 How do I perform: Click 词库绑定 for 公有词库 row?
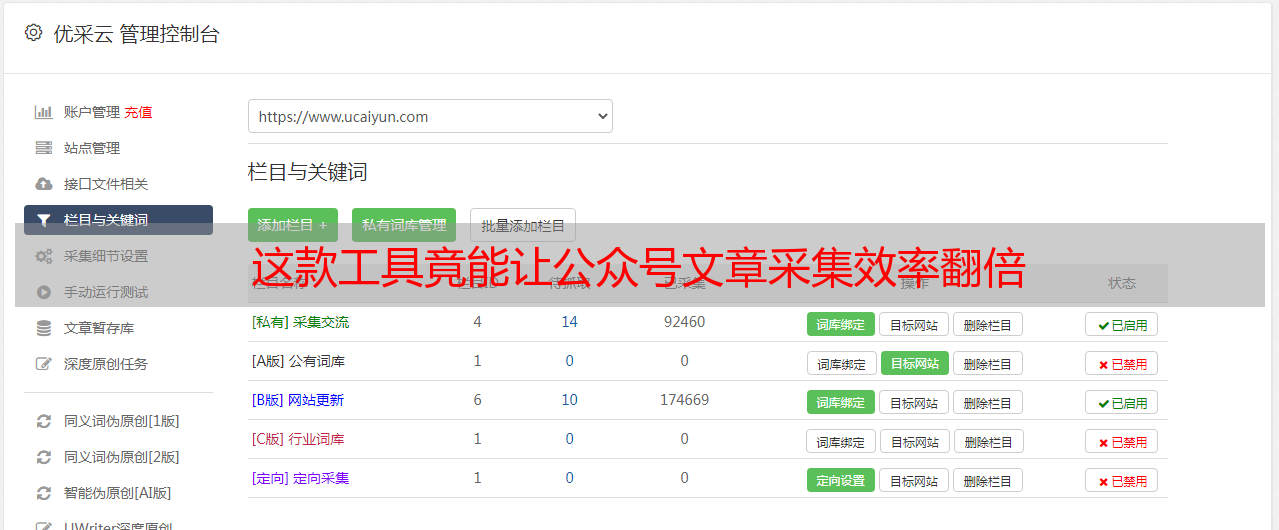[x=841, y=363]
